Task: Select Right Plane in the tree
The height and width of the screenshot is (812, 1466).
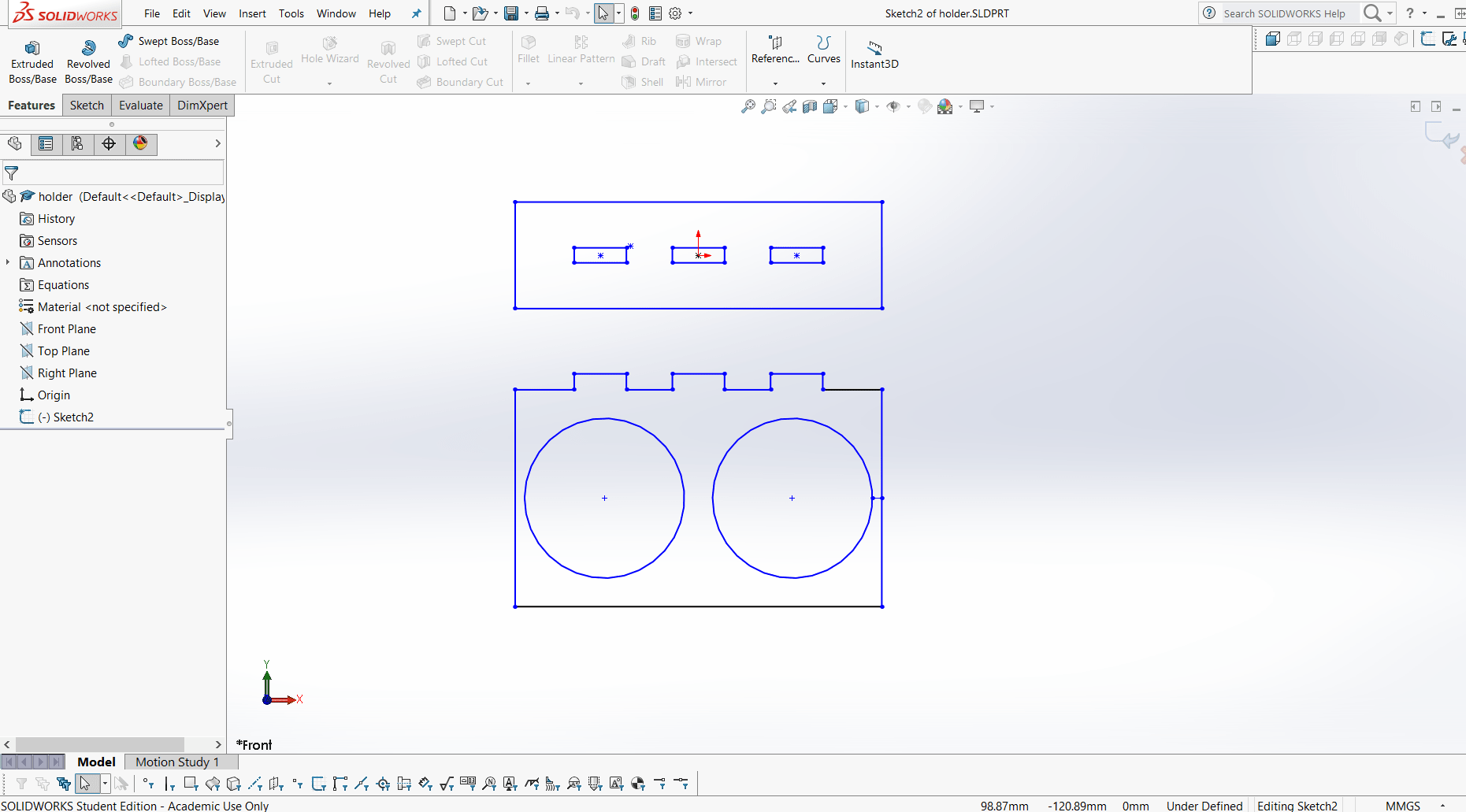Action: pyautogui.click(x=59, y=373)
